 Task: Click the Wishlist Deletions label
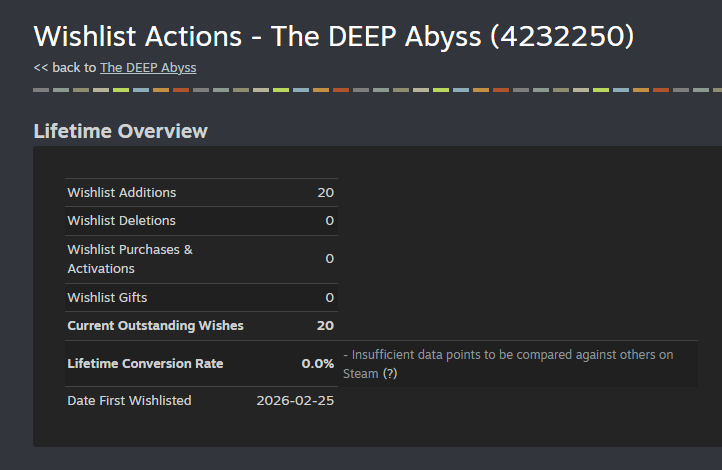(122, 220)
